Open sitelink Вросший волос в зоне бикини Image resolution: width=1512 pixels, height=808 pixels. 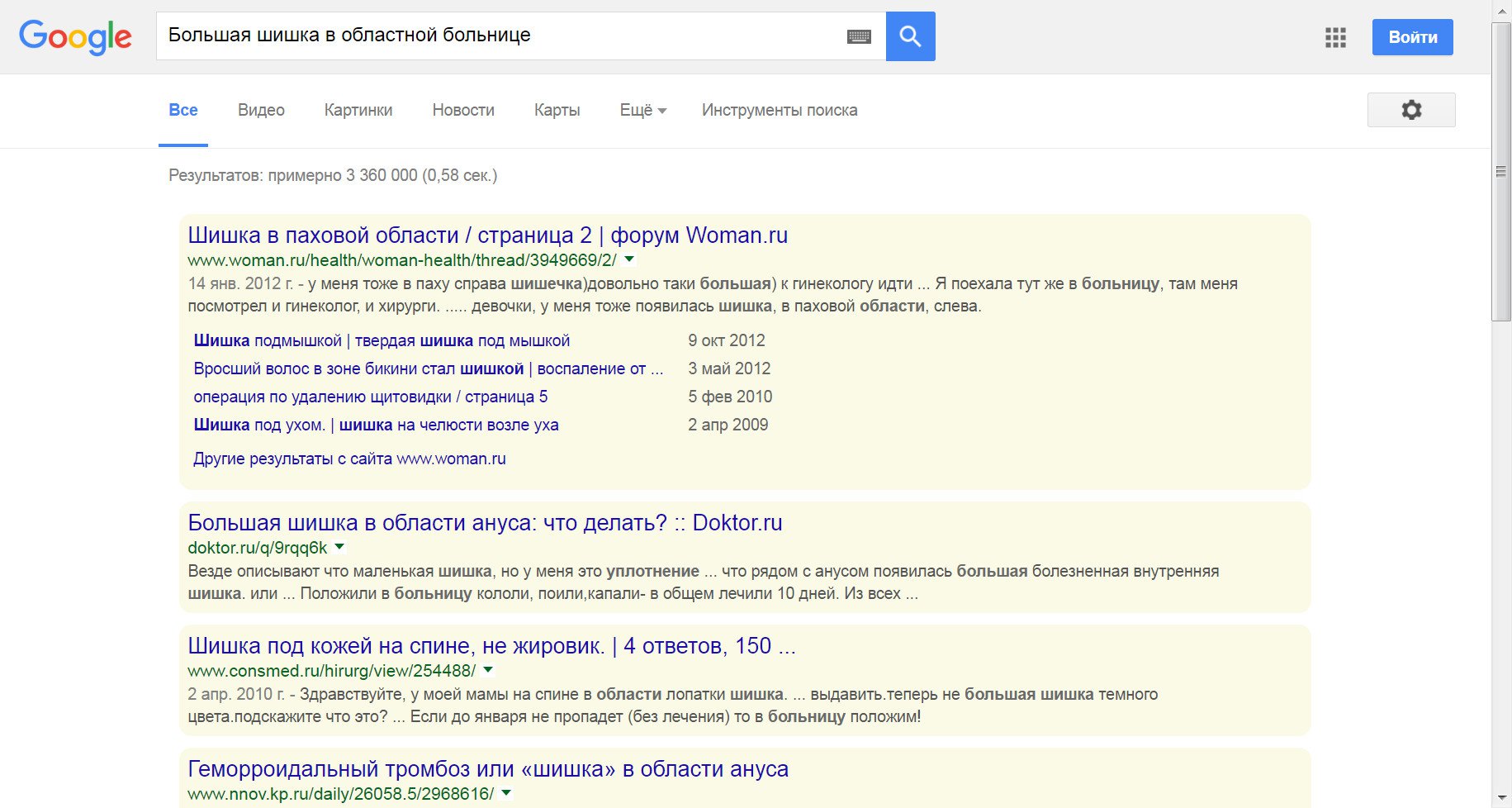point(428,368)
